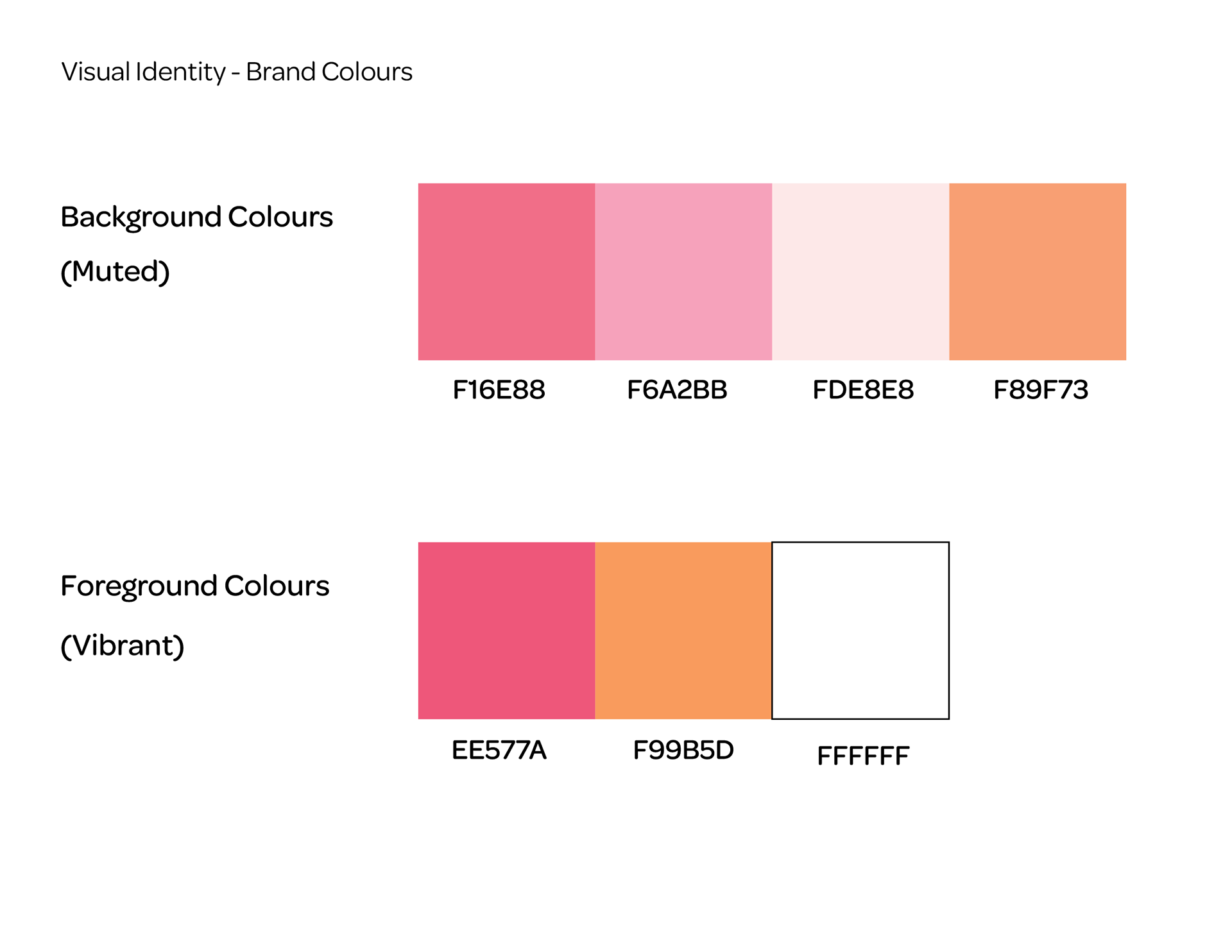Select the F16E88 muted pink swatch
The height and width of the screenshot is (952, 1232).
pyautogui.click(x=506, y=271)
